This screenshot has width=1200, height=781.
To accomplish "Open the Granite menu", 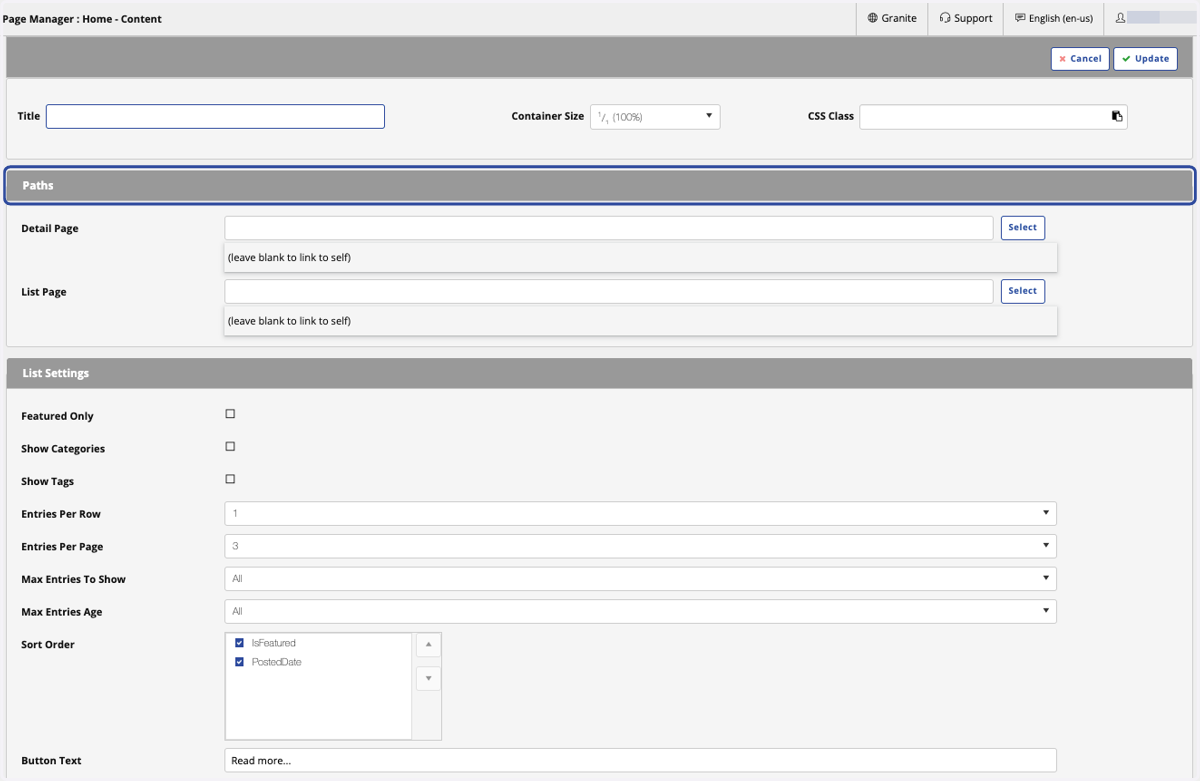I will pos(892,18).
